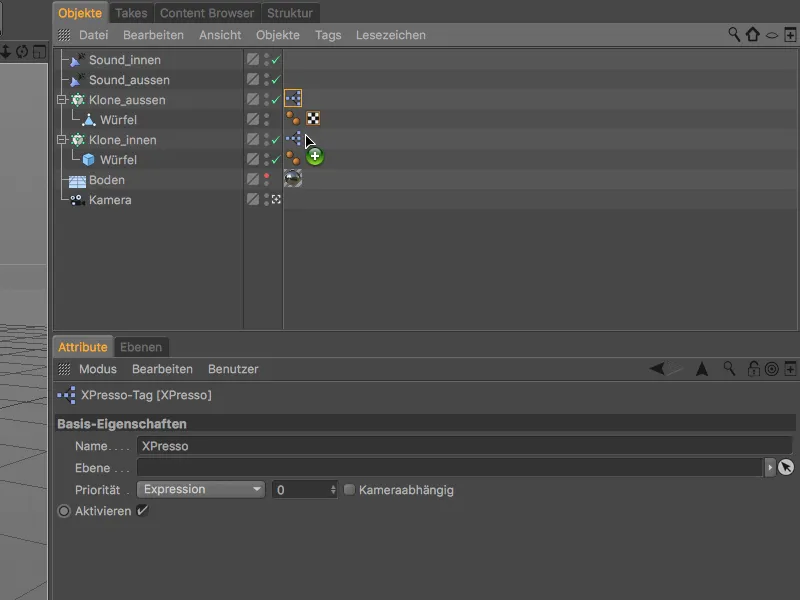Select the Klone_aussen cloner object
The width and height of the screenshot is (800, 600).
pos(127,99)
